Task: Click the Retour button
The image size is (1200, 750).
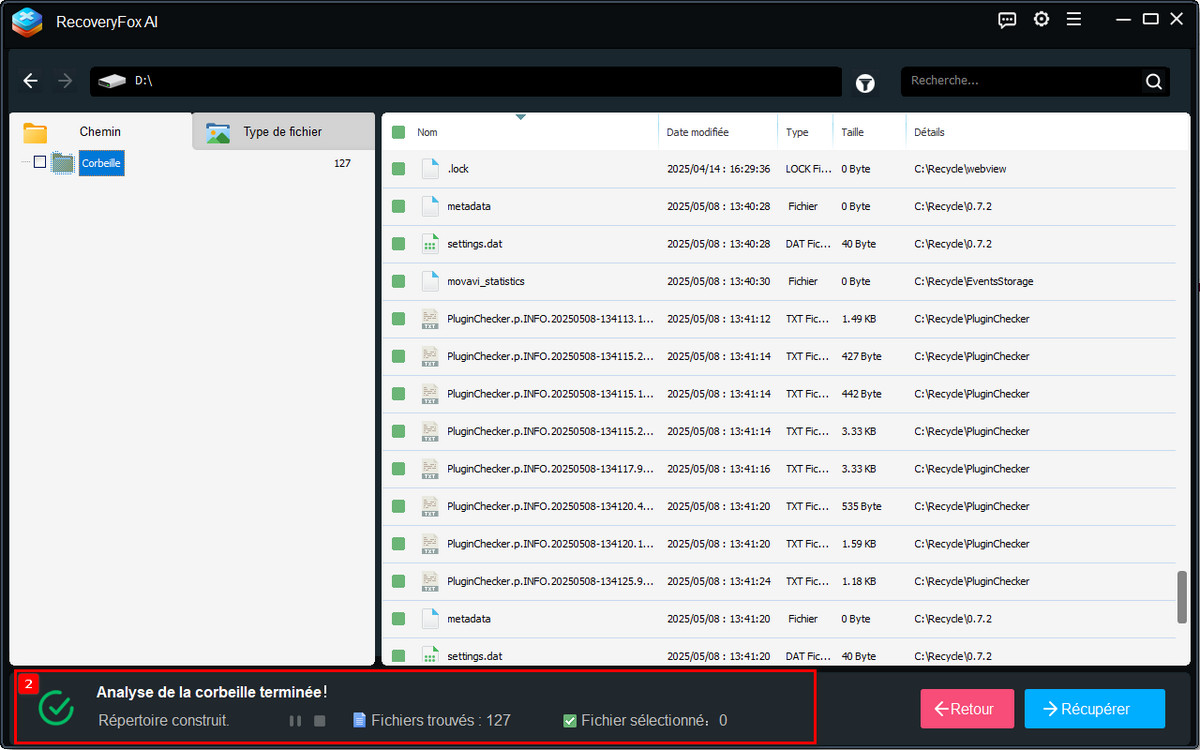Action: (966, 709)
